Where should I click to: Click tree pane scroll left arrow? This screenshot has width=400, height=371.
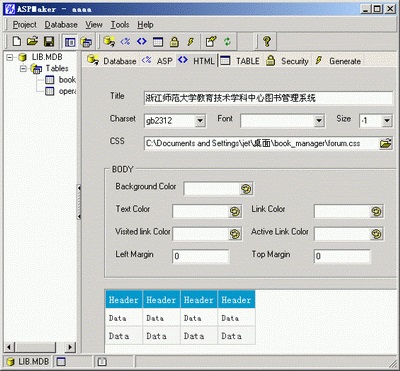9,347
